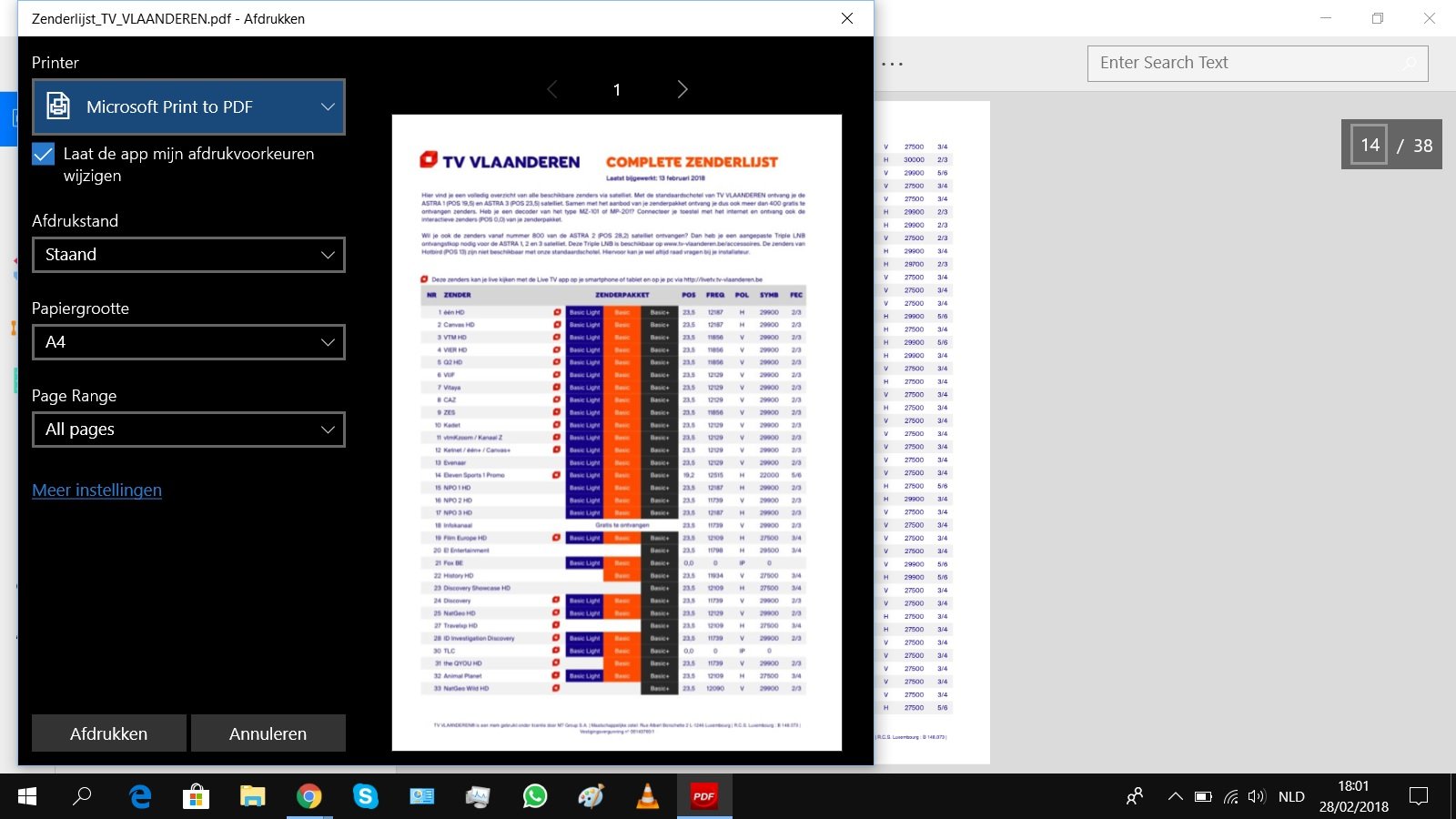Open the monitor app icon left of WhatsApp
The image size is (1456, 819).
click(478, 797)
